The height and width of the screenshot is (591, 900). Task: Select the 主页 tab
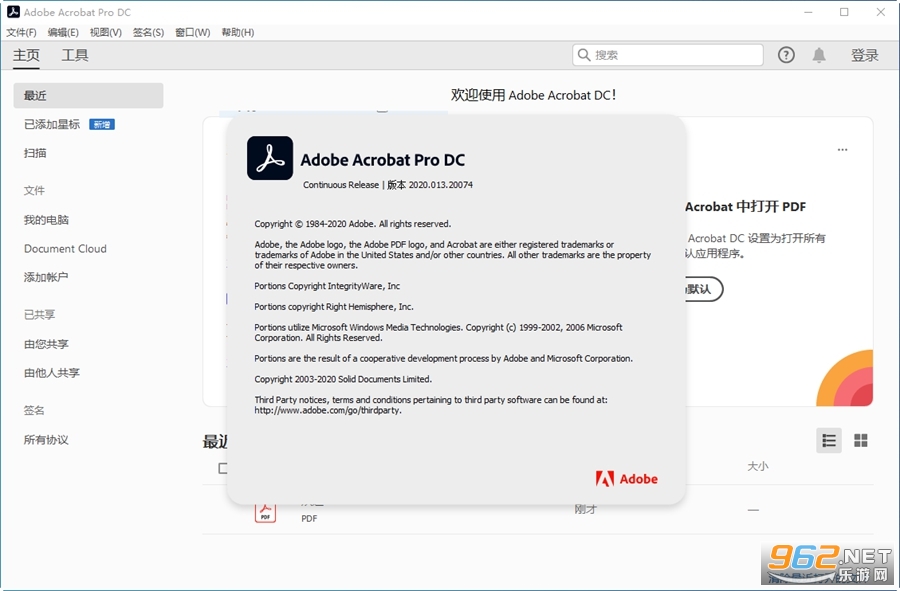point(26,55)
